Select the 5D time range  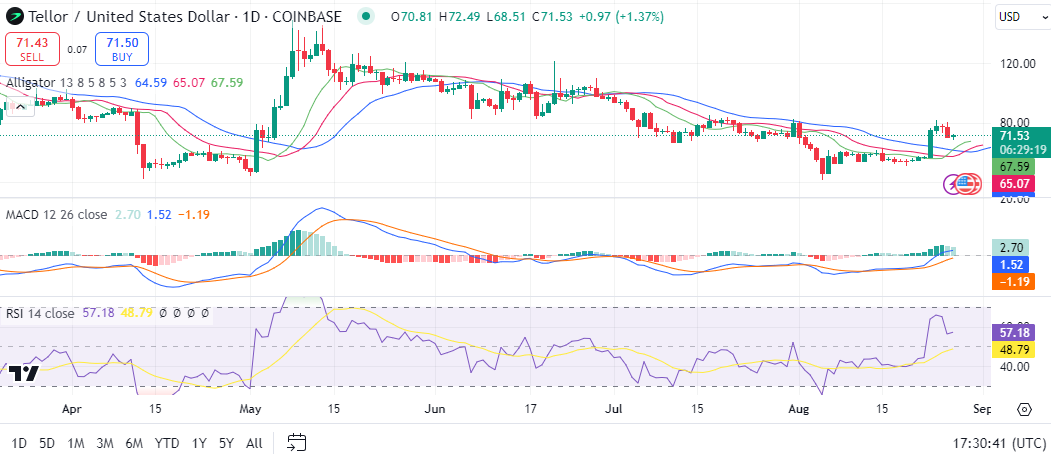(x=47, y=443)
